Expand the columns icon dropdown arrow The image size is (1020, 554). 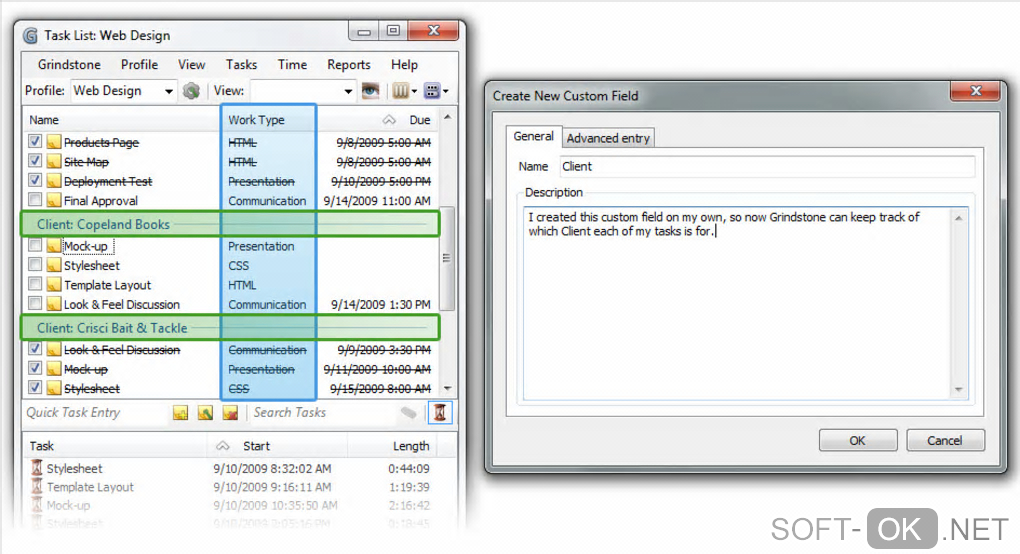click(414, 91)
